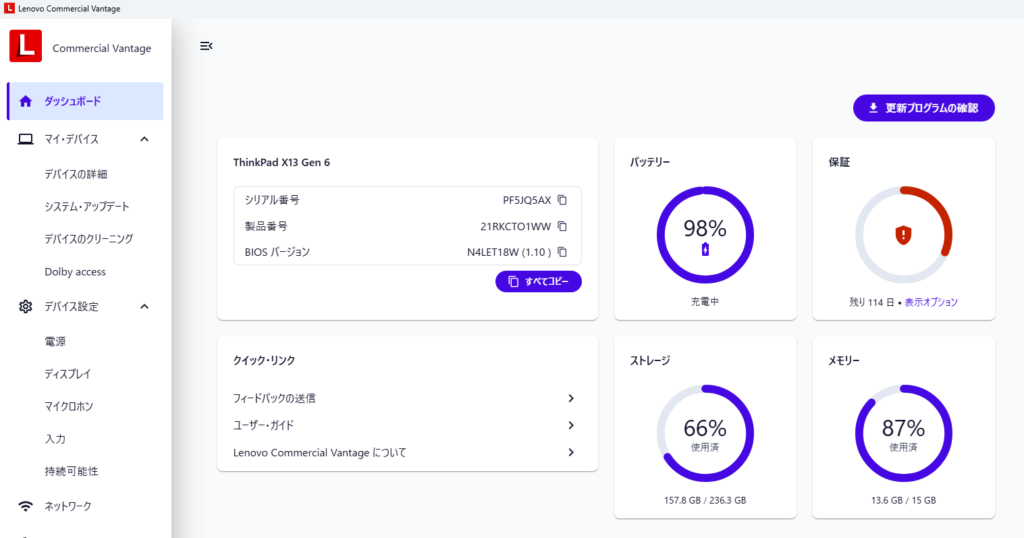Select ダッシュボード in the sidebar
The width and height of the screenshot is (1024, 538).
[85, 101]
